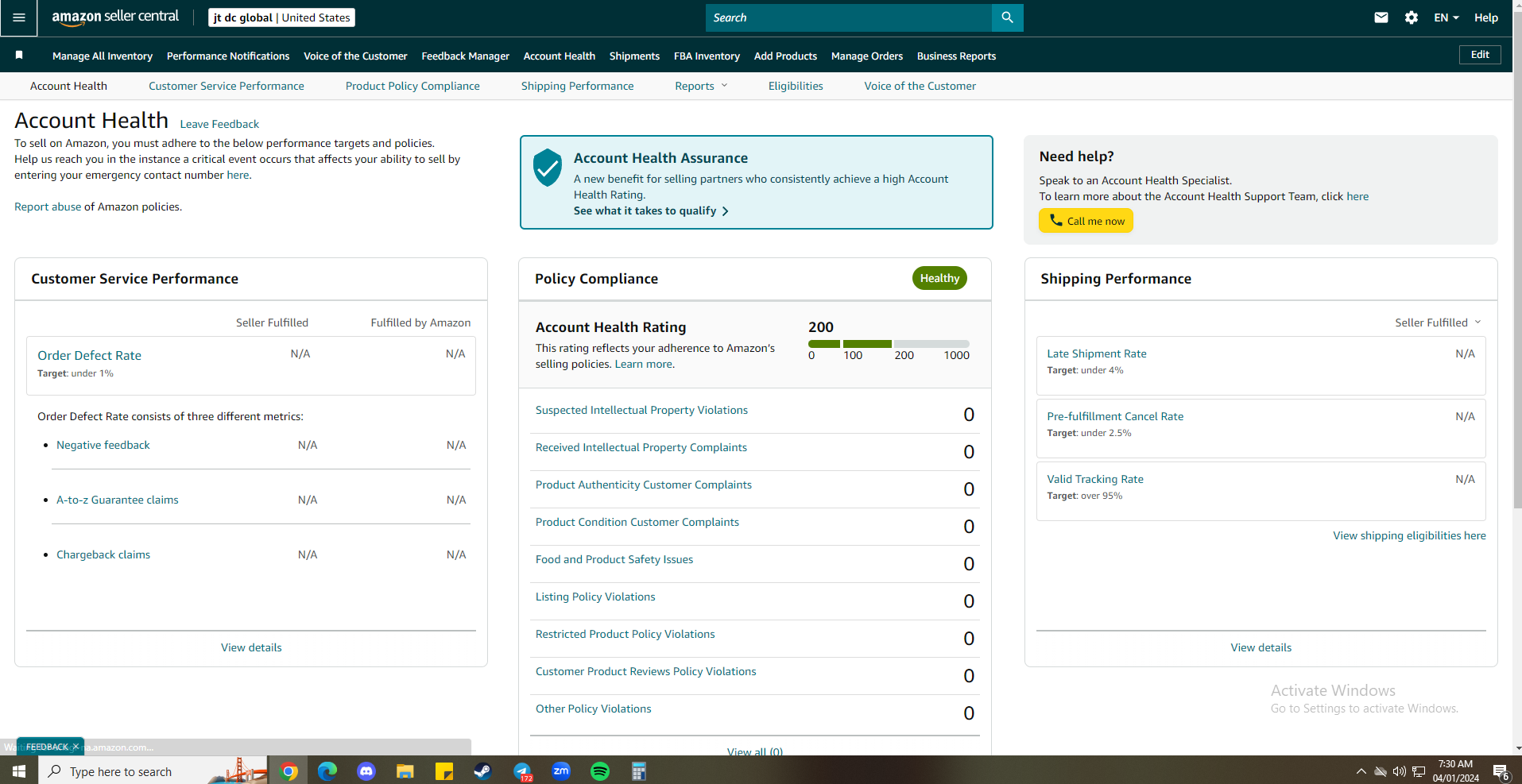Viewport: 1522px width, 784px height.
Task: Open A-to-z Guarantee claims link
Action: (x=118, y=500)
